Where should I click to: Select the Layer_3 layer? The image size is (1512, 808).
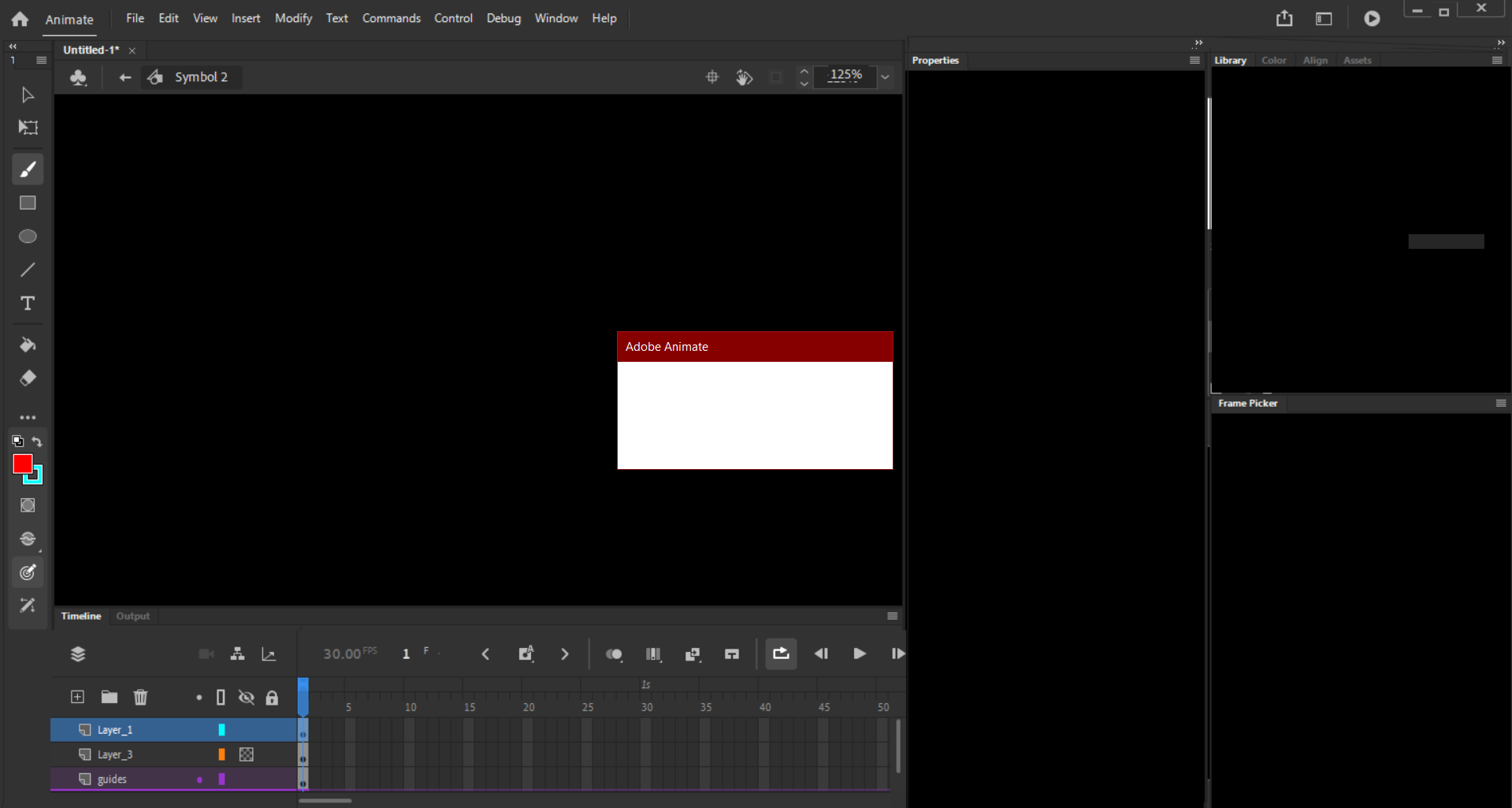[173, 754]
